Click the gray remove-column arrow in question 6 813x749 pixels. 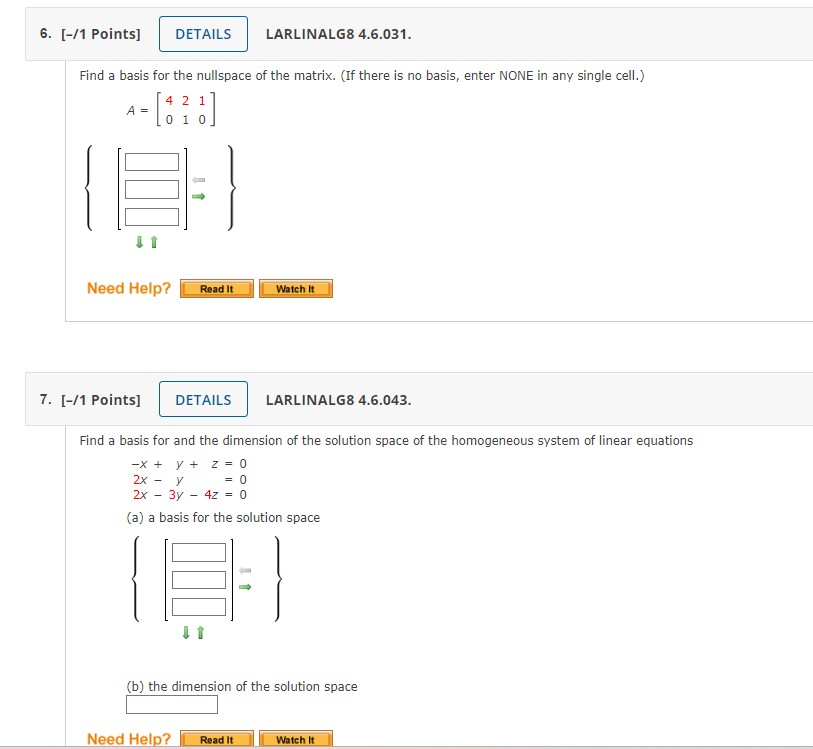click(198, 180)
